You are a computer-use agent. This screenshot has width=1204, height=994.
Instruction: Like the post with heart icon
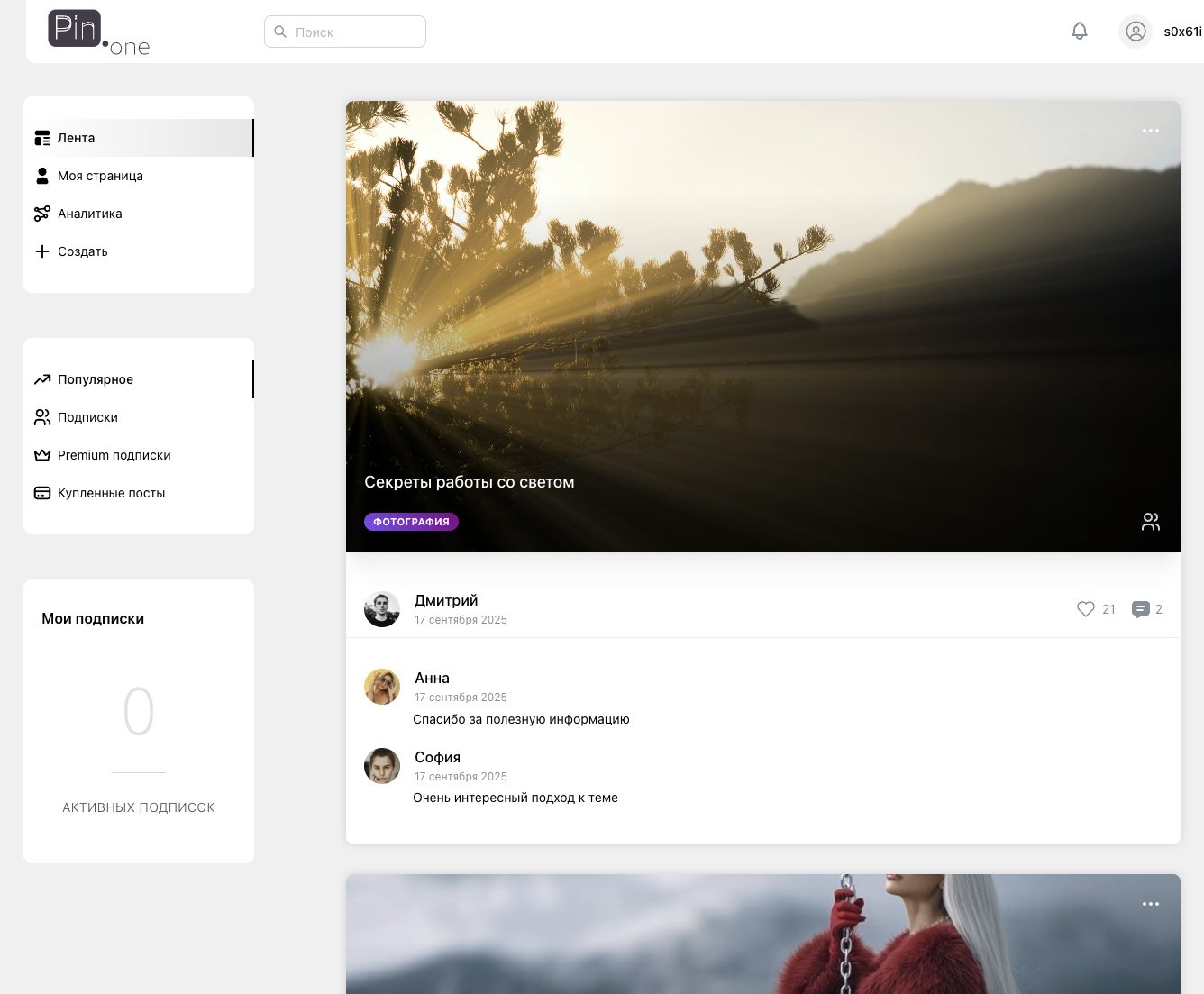[1086, 609]
